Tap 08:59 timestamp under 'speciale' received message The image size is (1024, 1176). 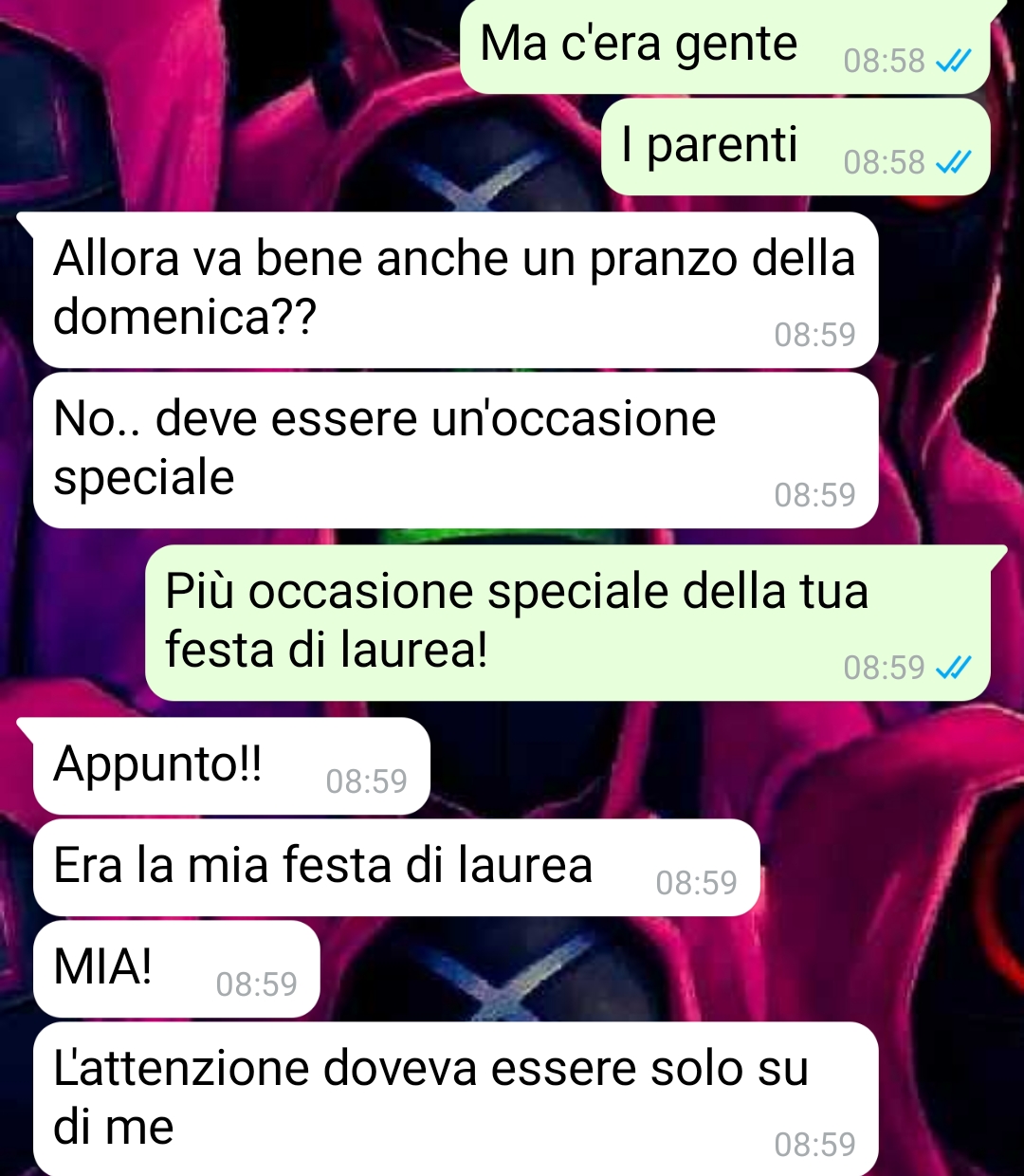pos(814,495)
